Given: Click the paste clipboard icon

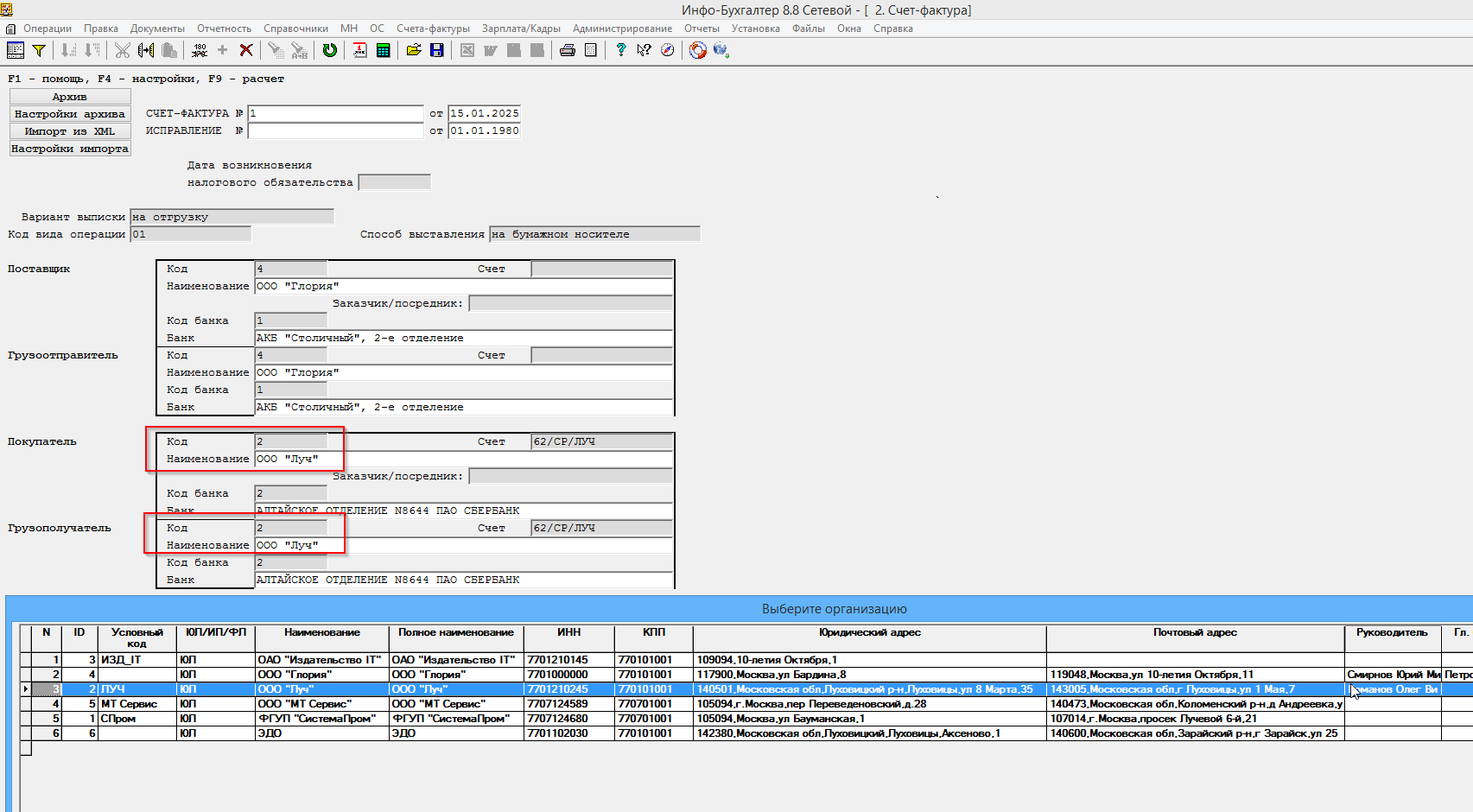Looking at the screenshot, I should 169,50.
